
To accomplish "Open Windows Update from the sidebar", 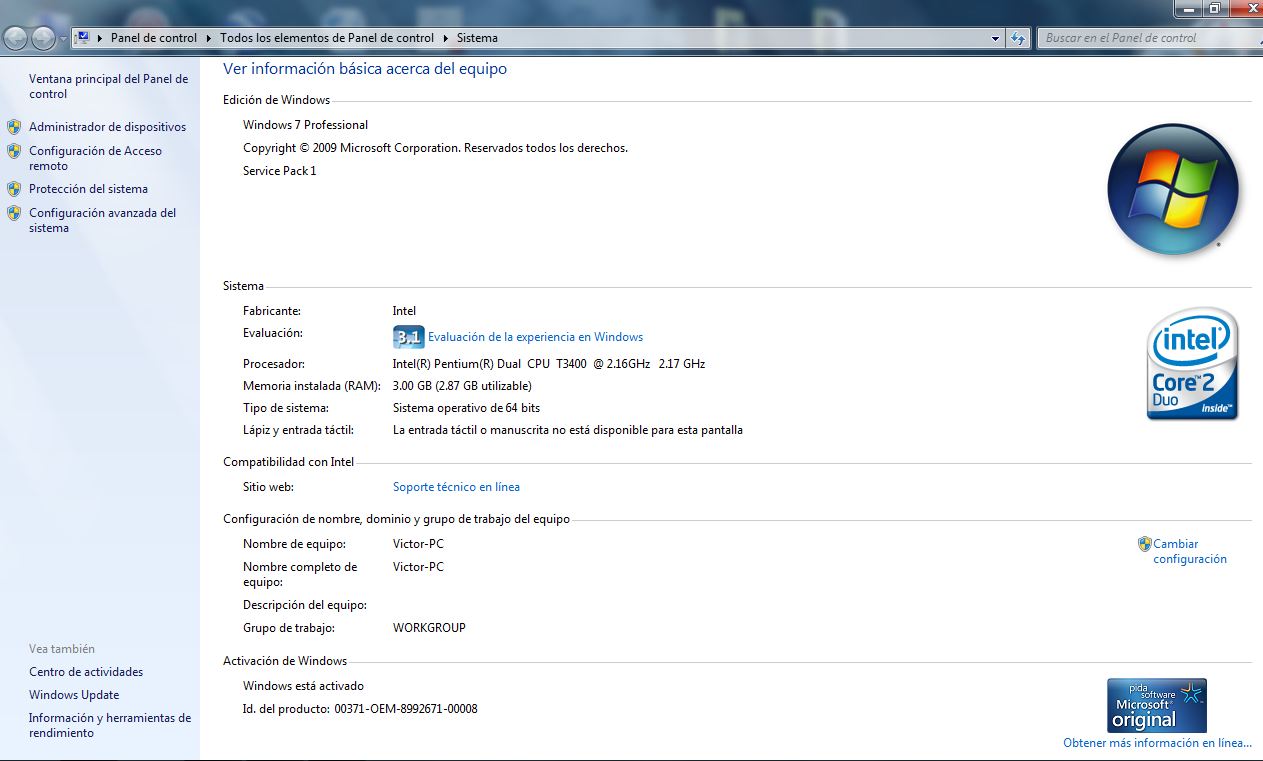I will [x=74, y=694].
